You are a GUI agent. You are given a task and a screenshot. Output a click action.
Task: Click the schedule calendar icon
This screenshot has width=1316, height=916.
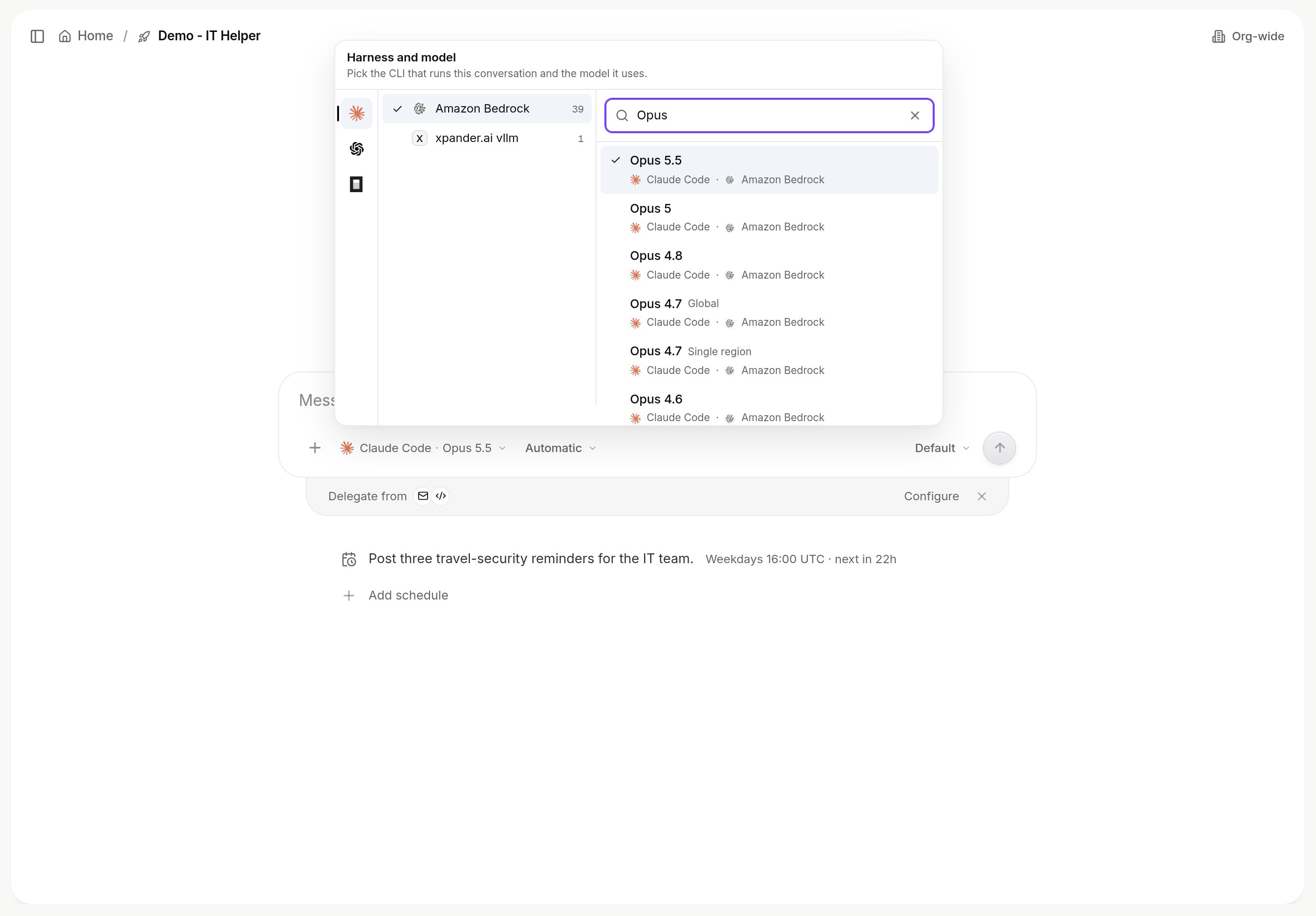[x=349, y=559]
